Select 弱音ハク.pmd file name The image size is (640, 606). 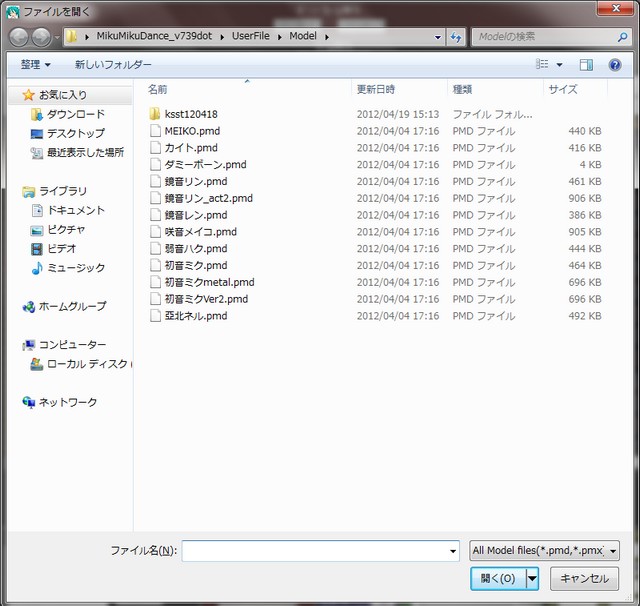(196, 249)
